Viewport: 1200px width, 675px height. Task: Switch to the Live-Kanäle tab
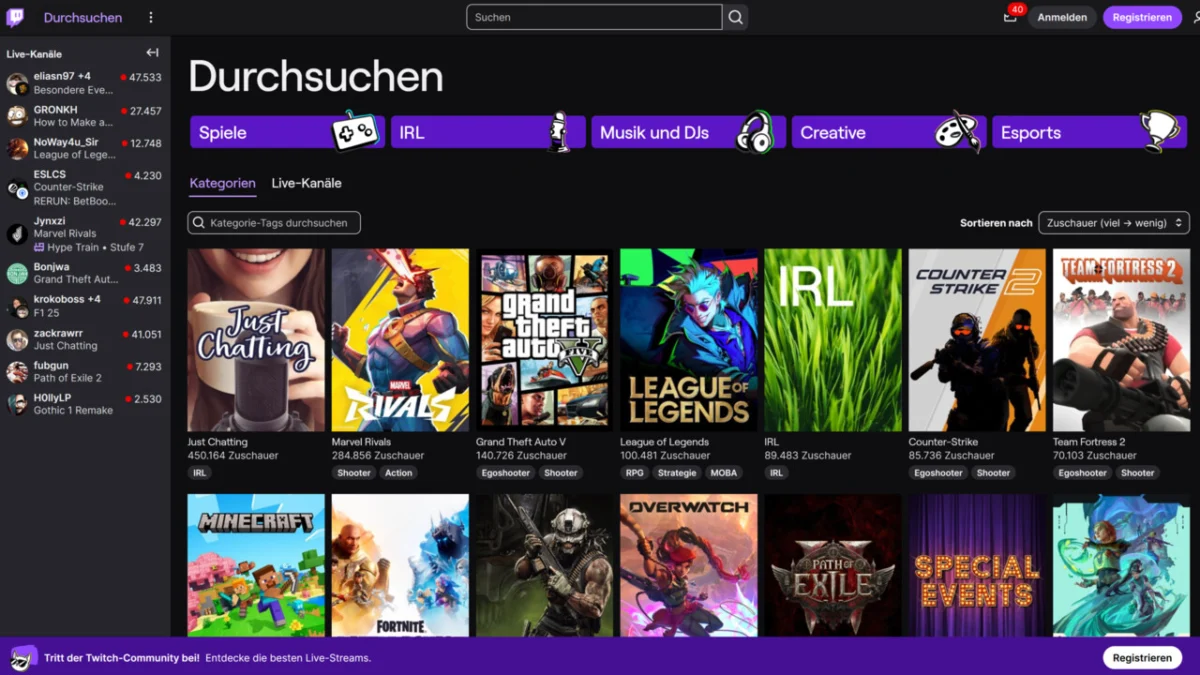(306, 183)
